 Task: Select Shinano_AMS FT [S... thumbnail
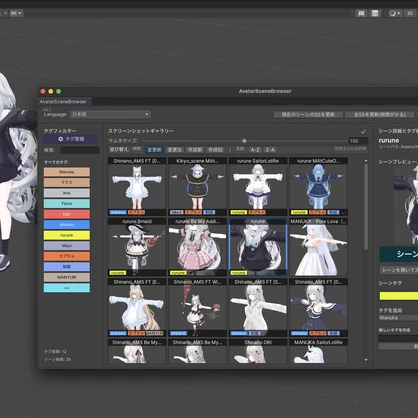pyautogui.click(x=258, y=308)
